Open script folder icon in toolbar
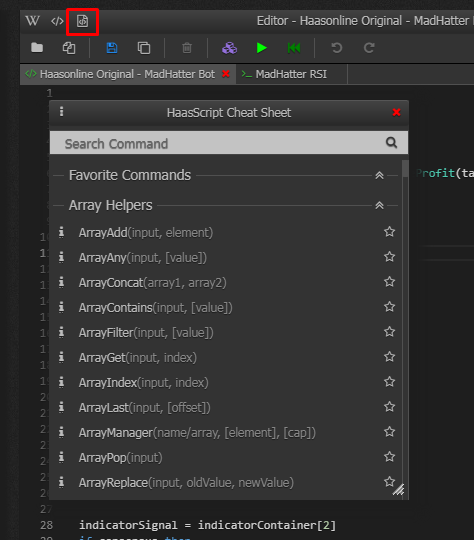This screenshot has width=474, height=540. [37, 48]
